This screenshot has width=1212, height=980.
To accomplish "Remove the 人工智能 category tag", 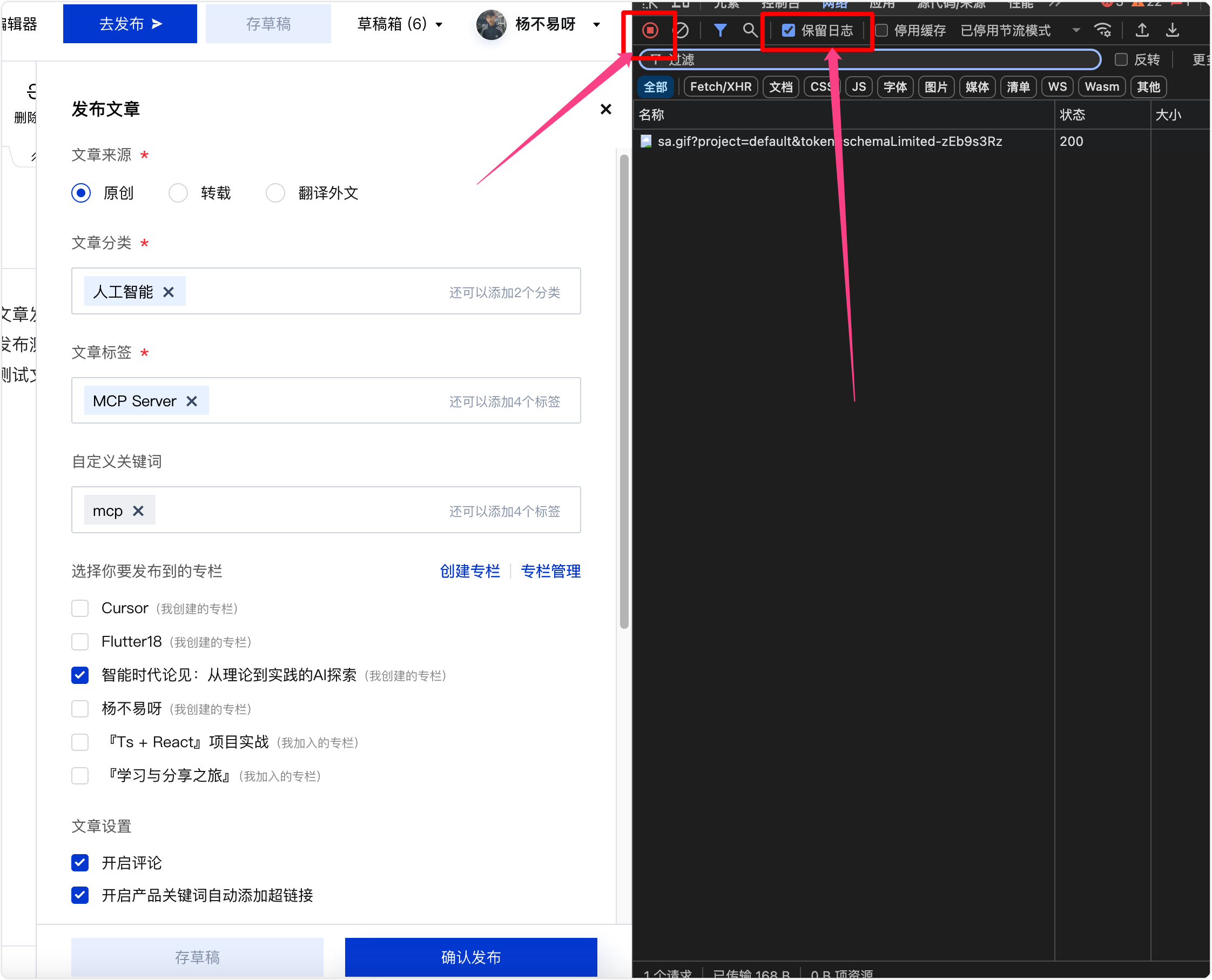I will point(168,292).
